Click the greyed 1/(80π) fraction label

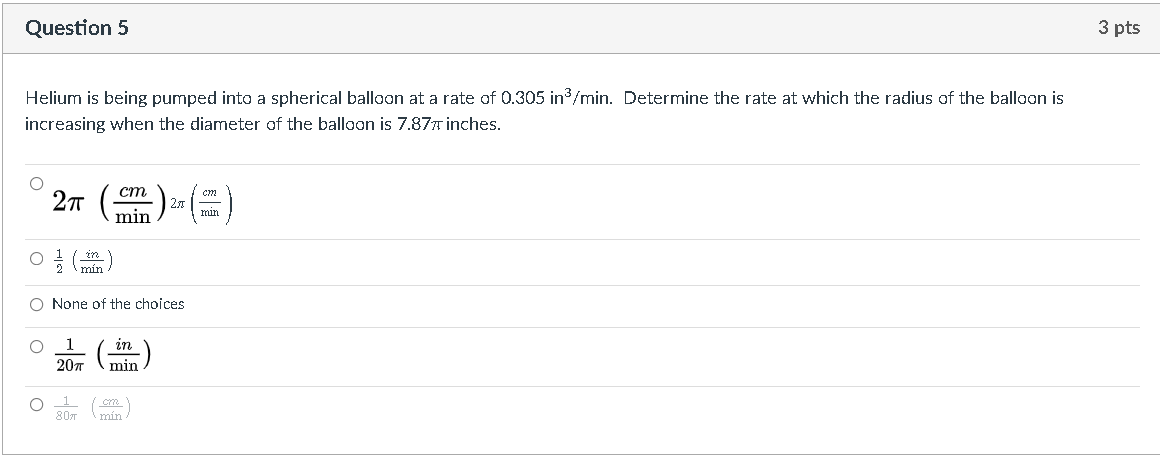click(66, 408)
